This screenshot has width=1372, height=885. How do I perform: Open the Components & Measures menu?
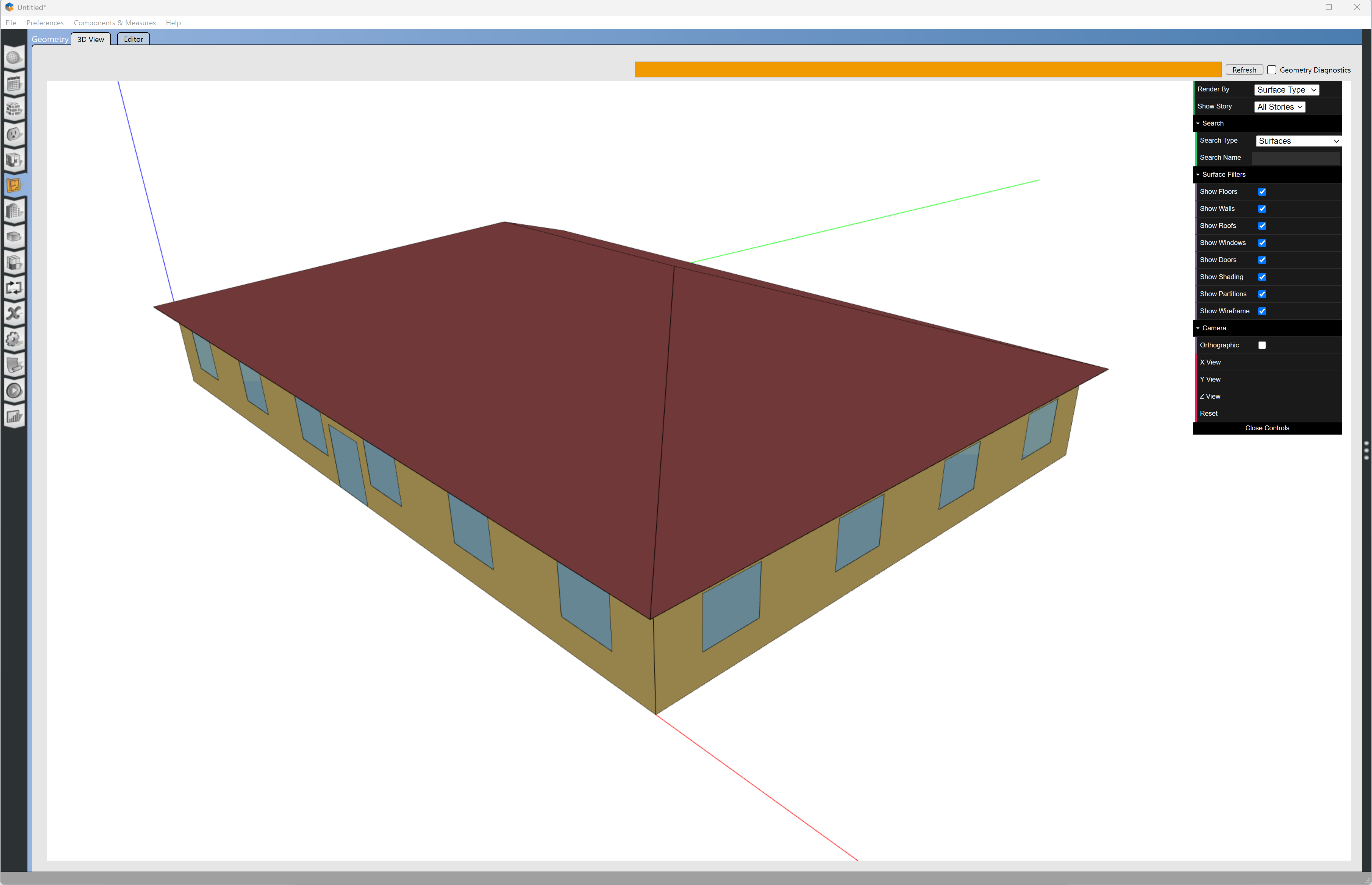pyautogui.click(x=114, y=23)
